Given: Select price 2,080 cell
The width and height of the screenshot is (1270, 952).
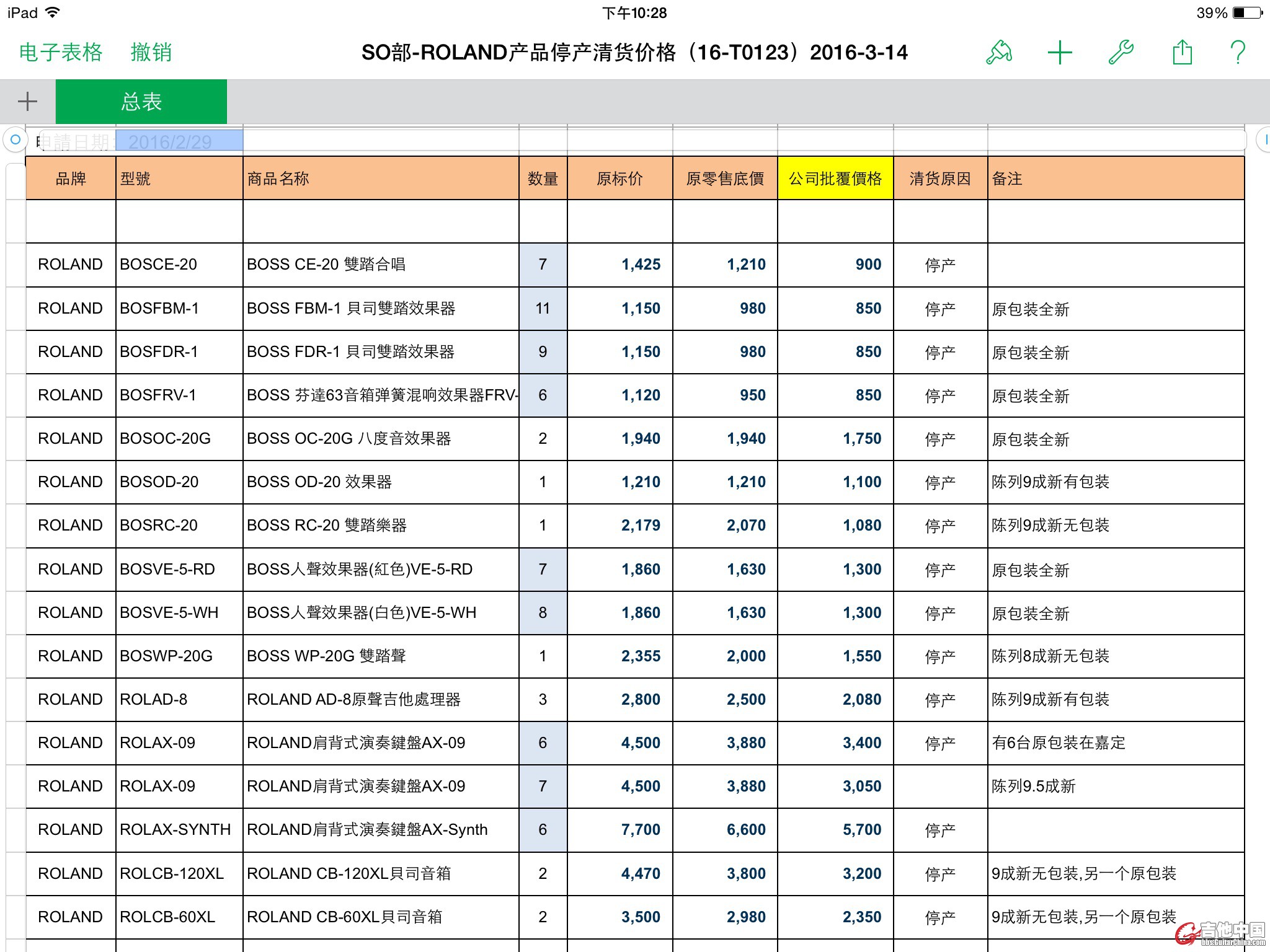Looking at the screenshot, I should click(835, 699).
